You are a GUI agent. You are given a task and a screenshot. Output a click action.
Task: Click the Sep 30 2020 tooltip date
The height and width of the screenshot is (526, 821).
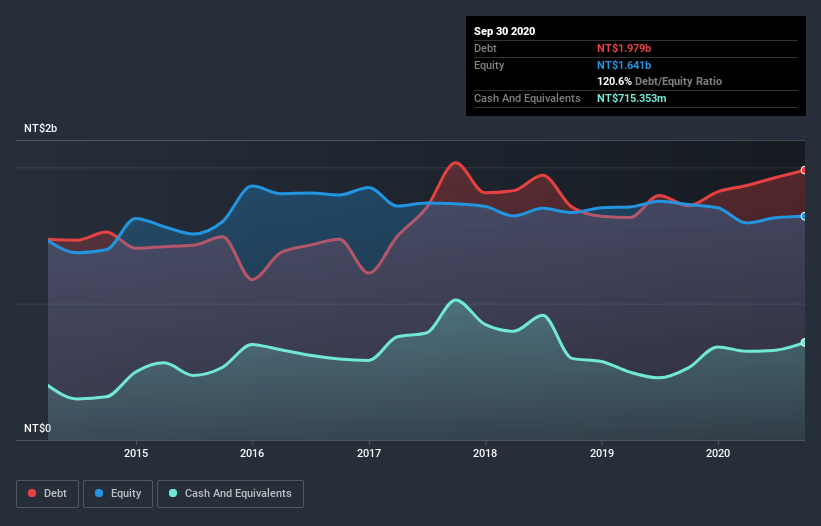[x=504, y=31]
